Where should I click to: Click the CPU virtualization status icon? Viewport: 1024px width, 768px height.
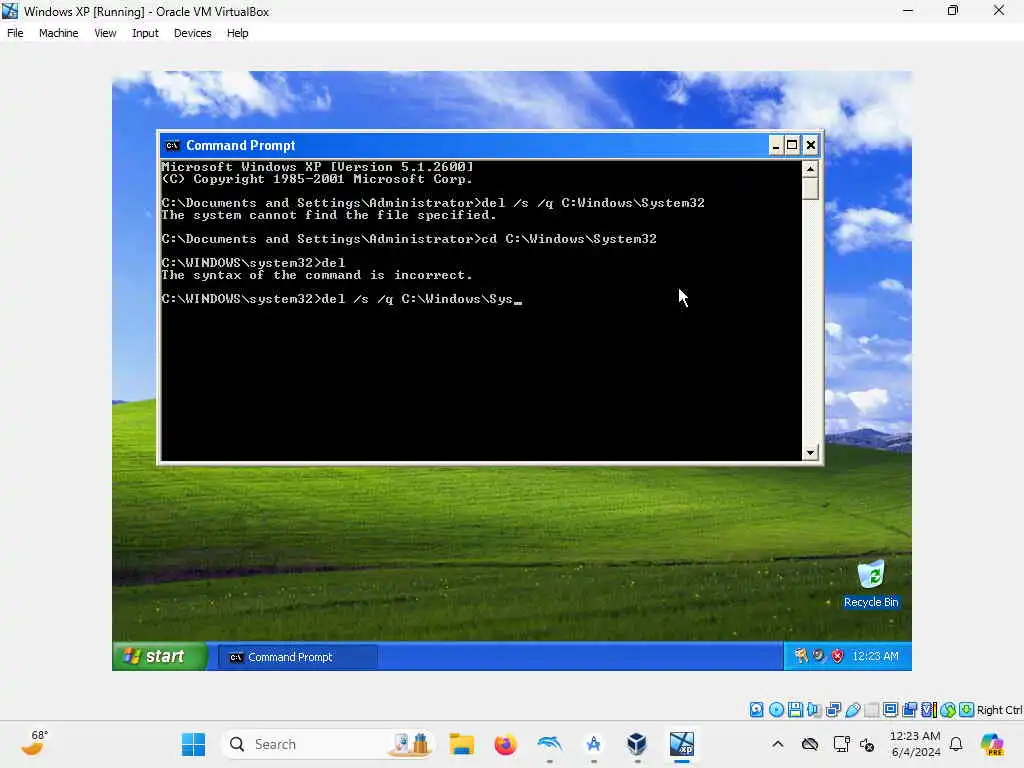click(x=929, y=709)
